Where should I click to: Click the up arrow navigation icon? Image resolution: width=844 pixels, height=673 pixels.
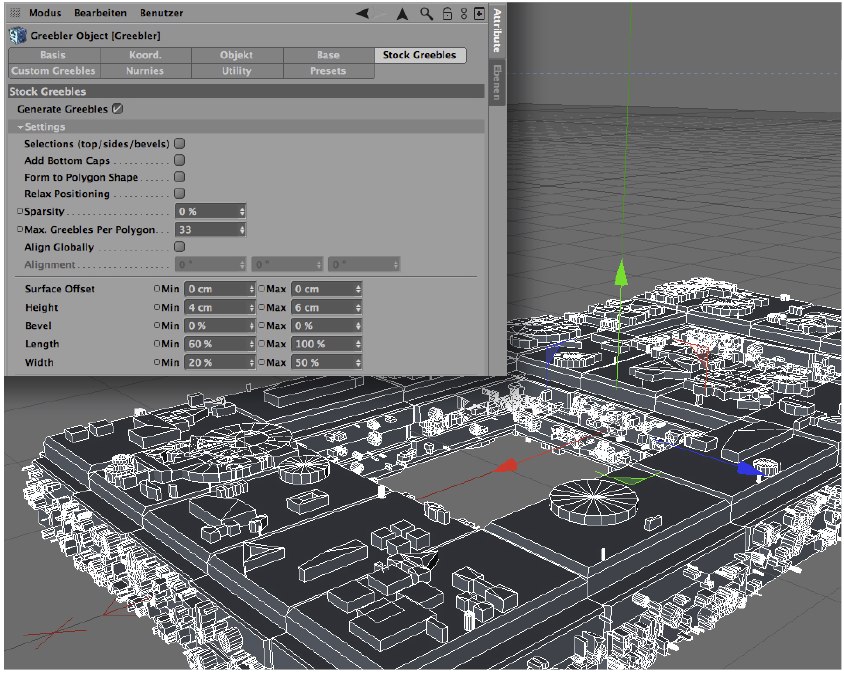(402, 14)
